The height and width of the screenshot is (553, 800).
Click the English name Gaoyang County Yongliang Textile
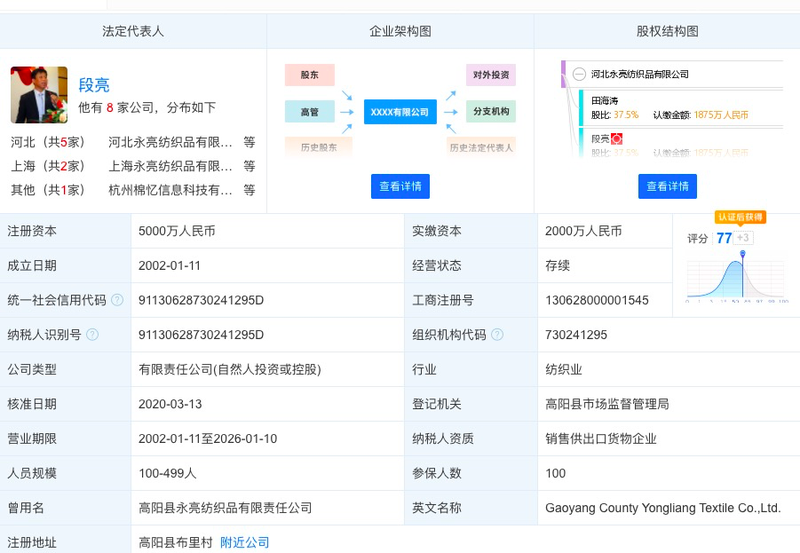pos(663,508)
